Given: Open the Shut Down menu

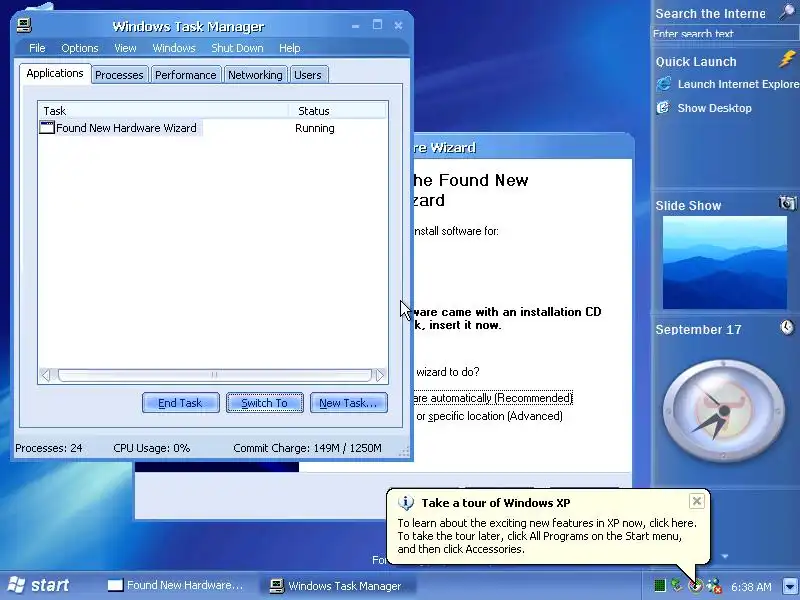Looking at the screenshot, I should [x=237, y=48].
